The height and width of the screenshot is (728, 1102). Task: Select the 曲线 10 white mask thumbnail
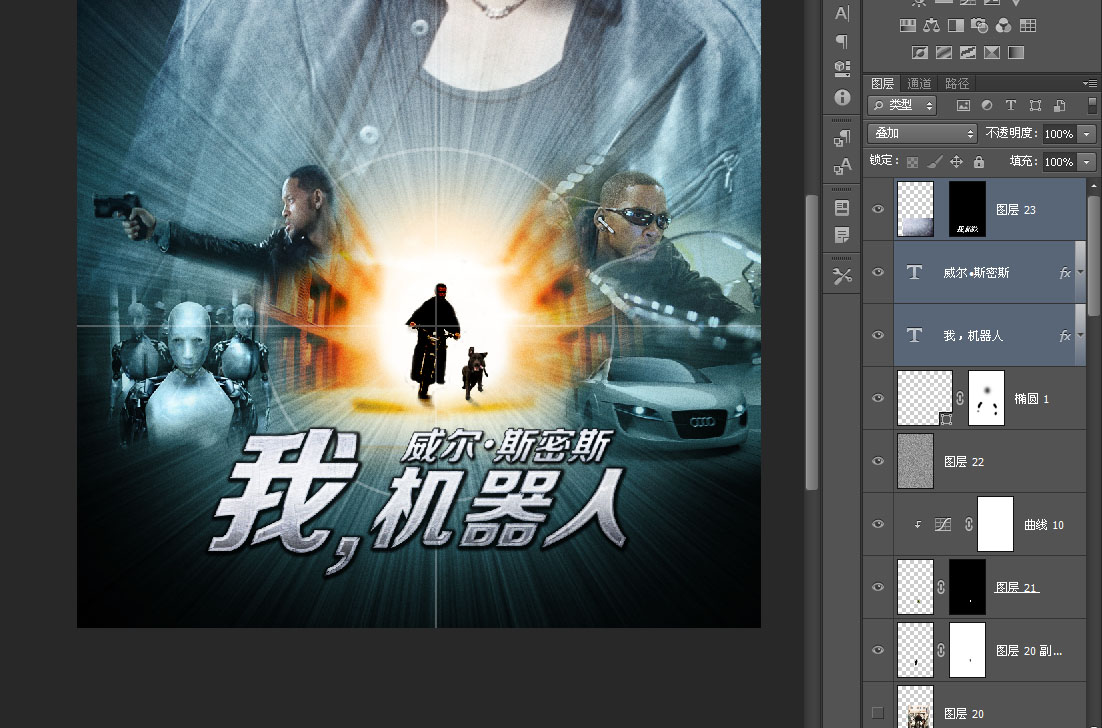(995, 524)
